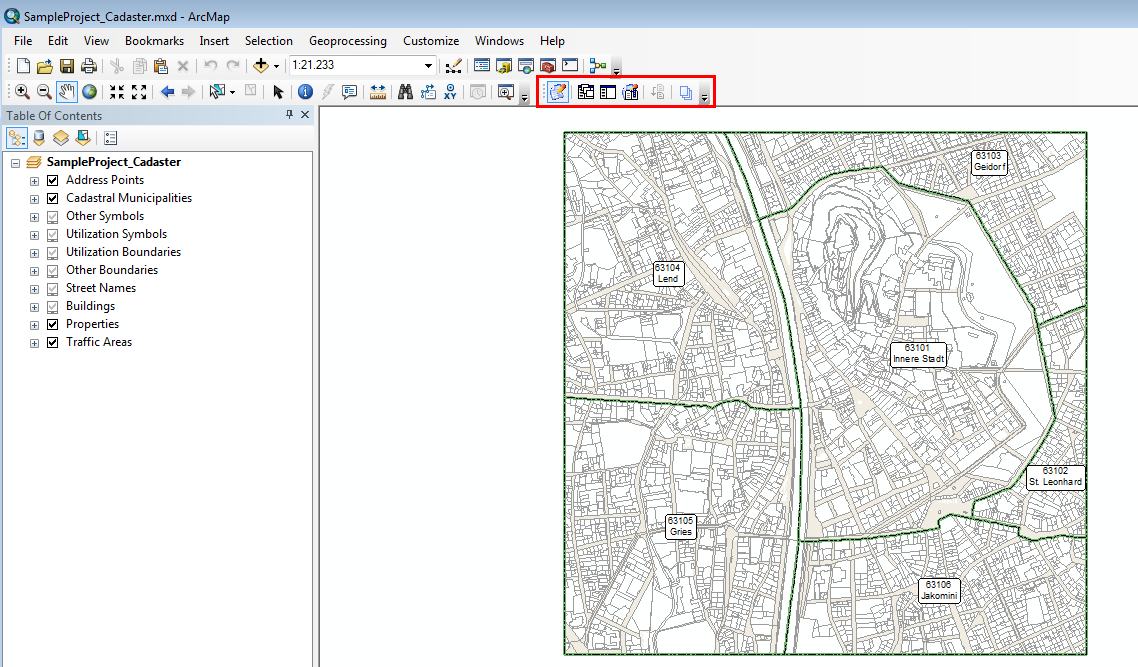The image size is (1138, 667).
Task: Expand the Cadastral Municipalities layer
Action: tap(33, 198)
